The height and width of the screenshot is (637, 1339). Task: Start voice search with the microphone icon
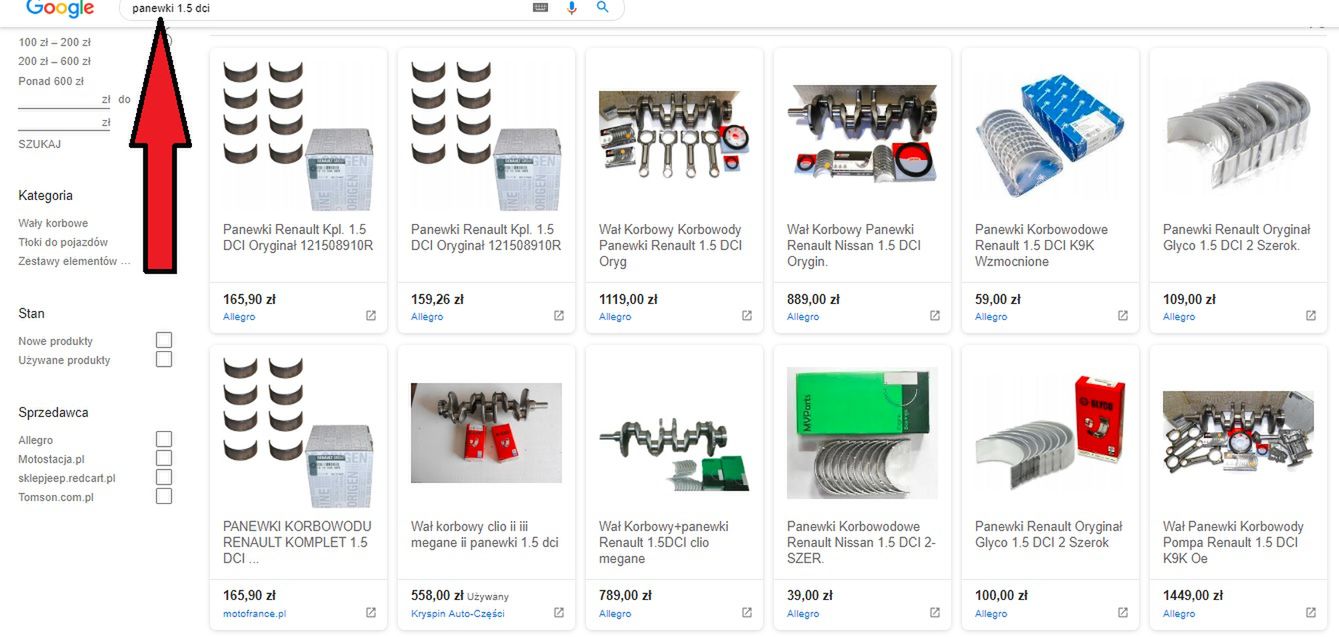572,7
